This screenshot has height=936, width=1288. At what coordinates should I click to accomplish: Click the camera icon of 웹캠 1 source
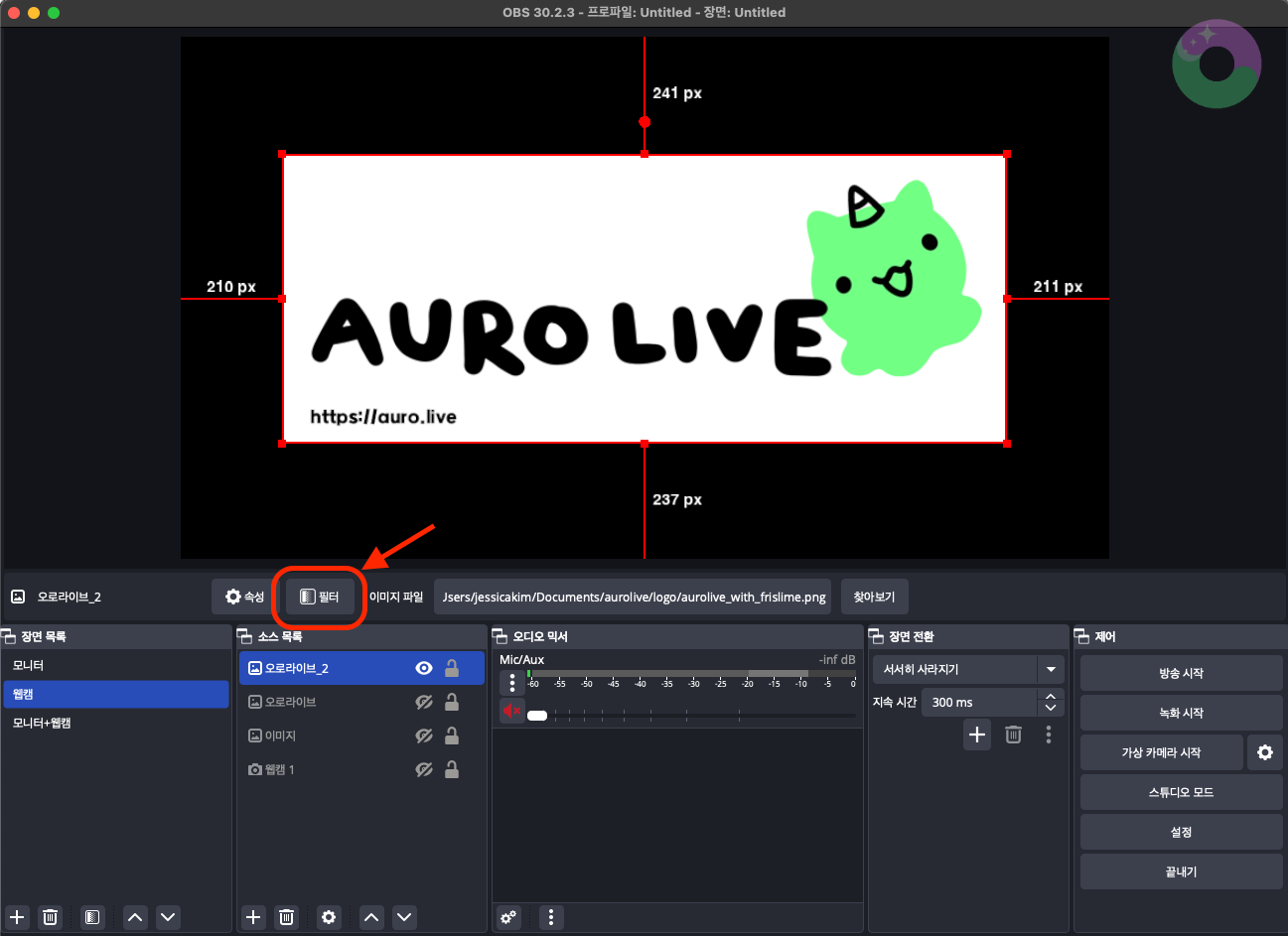click(255, 769)
